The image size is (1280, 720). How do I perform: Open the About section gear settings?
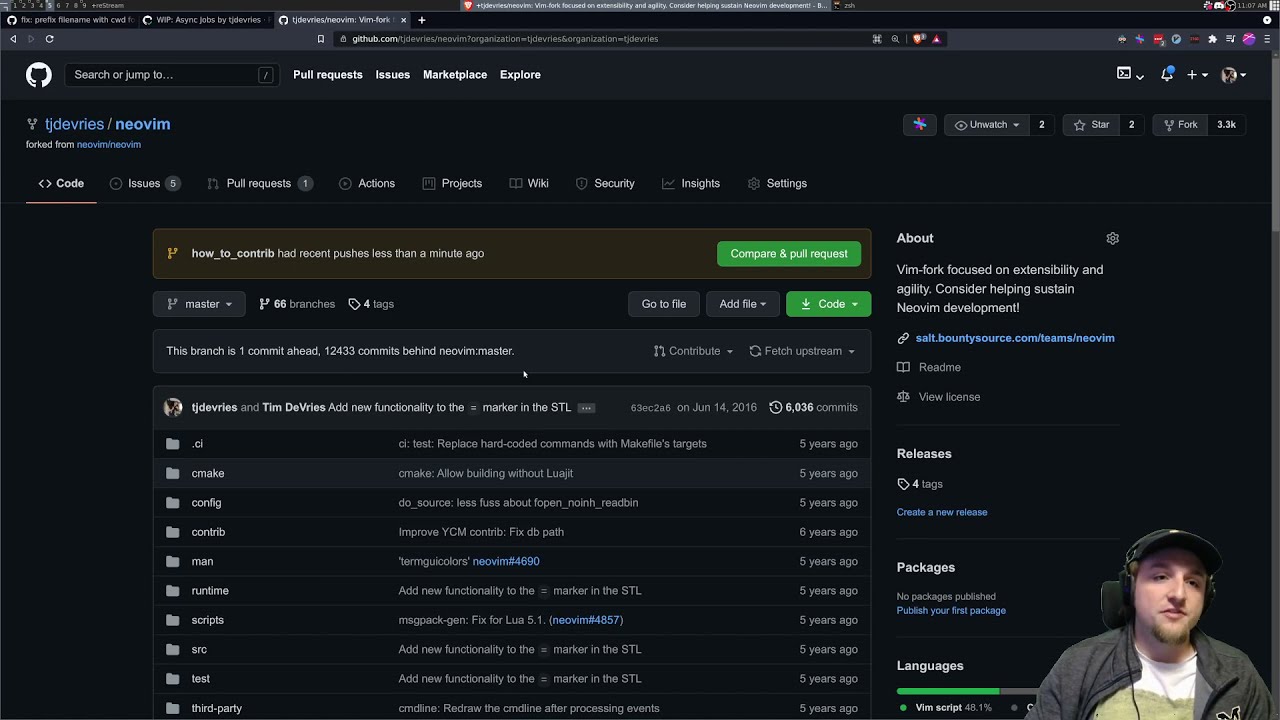[x=1112, y=238]
